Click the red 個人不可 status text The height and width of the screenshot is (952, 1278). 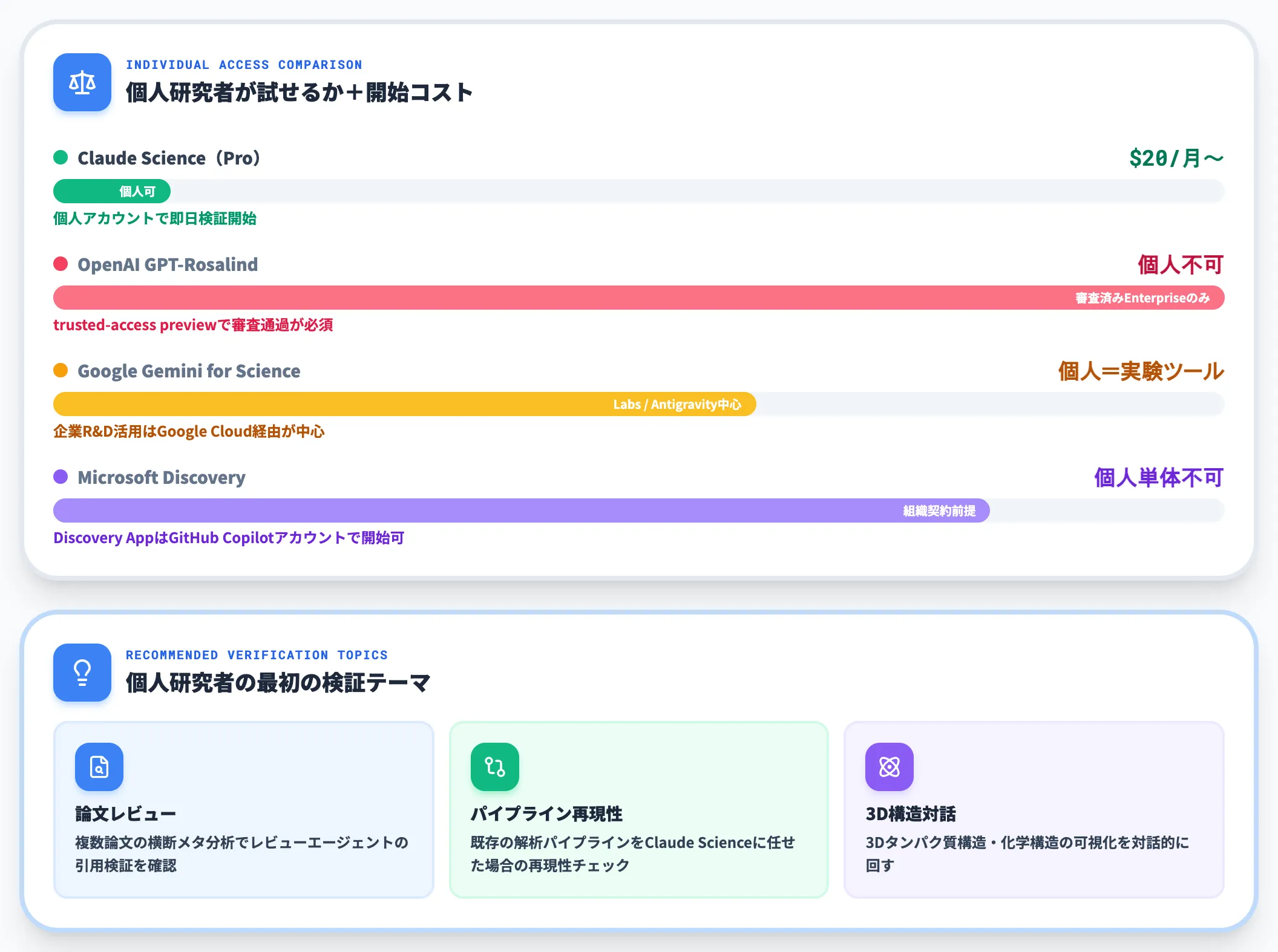point(1181,264)
